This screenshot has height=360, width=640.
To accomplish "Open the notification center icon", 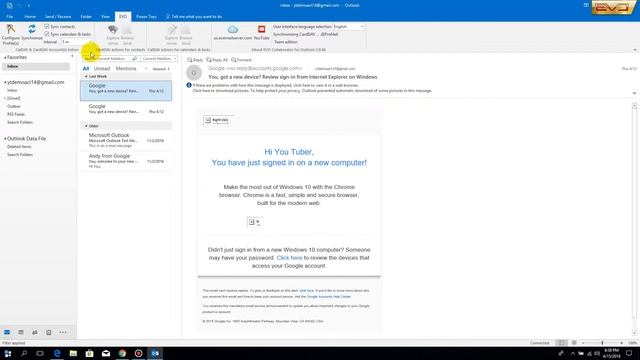I will [x=629, y=353].
